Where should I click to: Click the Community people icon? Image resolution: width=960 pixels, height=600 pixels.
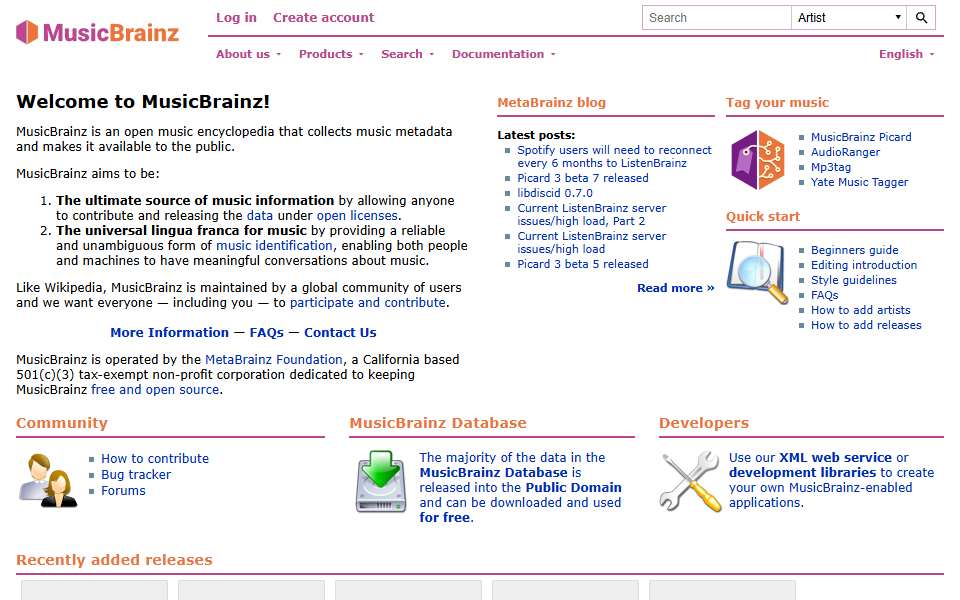pos(48,481)
